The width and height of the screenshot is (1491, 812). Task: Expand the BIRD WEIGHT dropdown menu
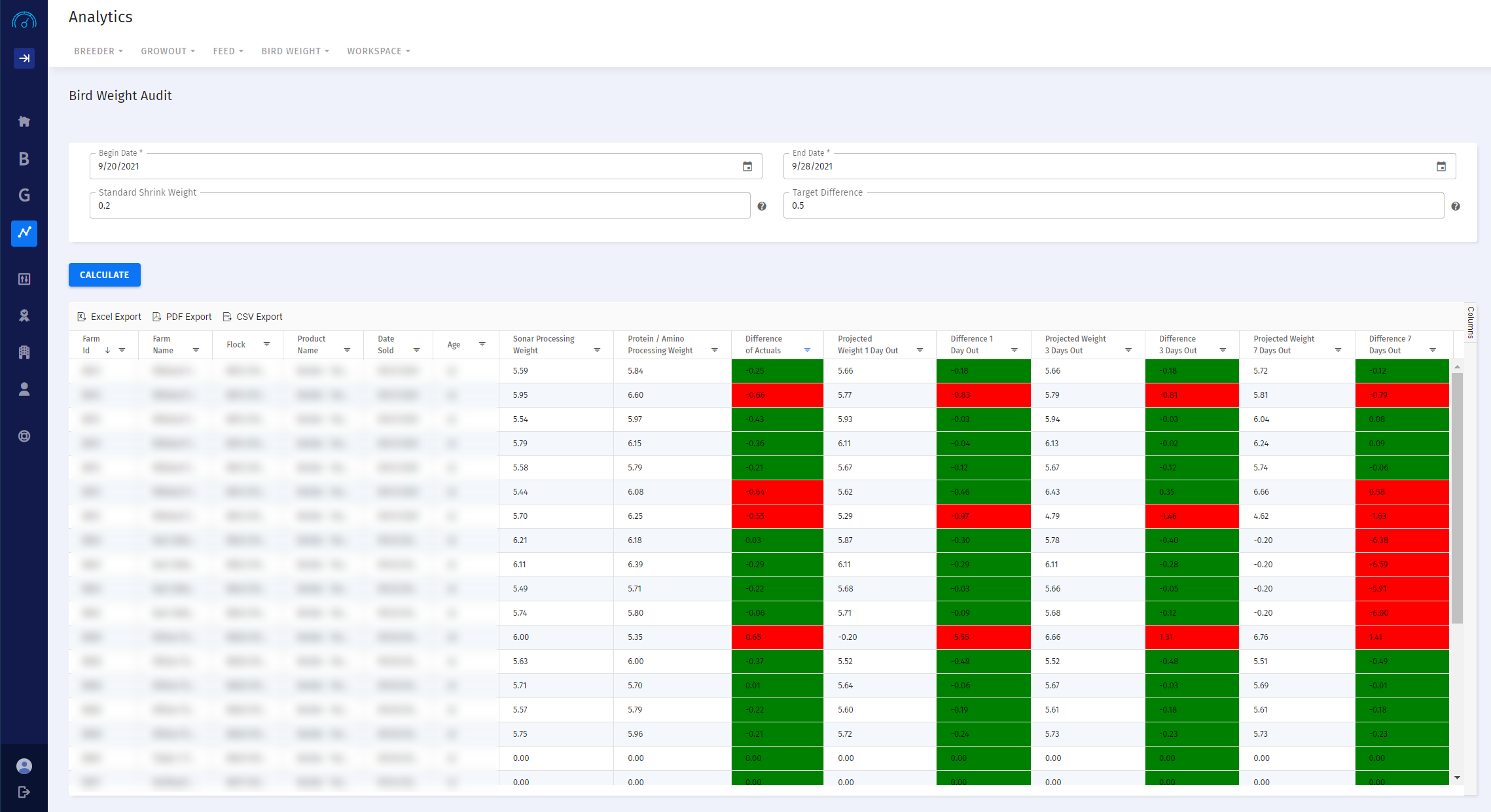tap(295, 51)
